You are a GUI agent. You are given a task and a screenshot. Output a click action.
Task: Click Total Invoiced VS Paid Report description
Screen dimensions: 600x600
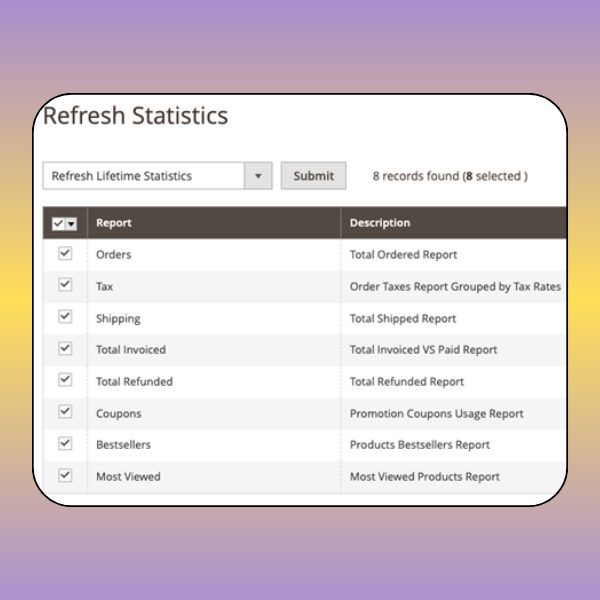point(423,349)
